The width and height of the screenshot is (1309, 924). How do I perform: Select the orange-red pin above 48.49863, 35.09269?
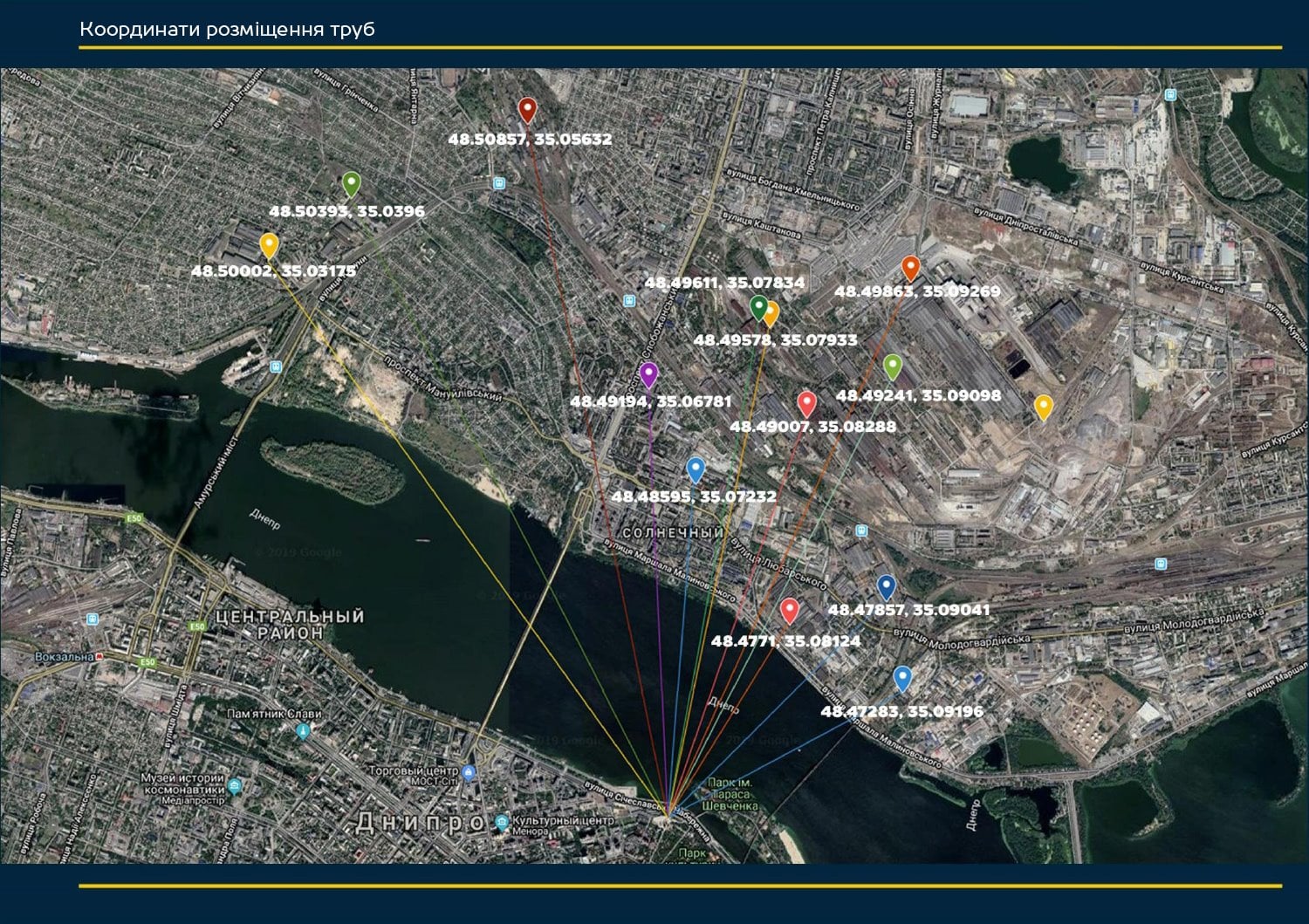click(x=910, y=267)
